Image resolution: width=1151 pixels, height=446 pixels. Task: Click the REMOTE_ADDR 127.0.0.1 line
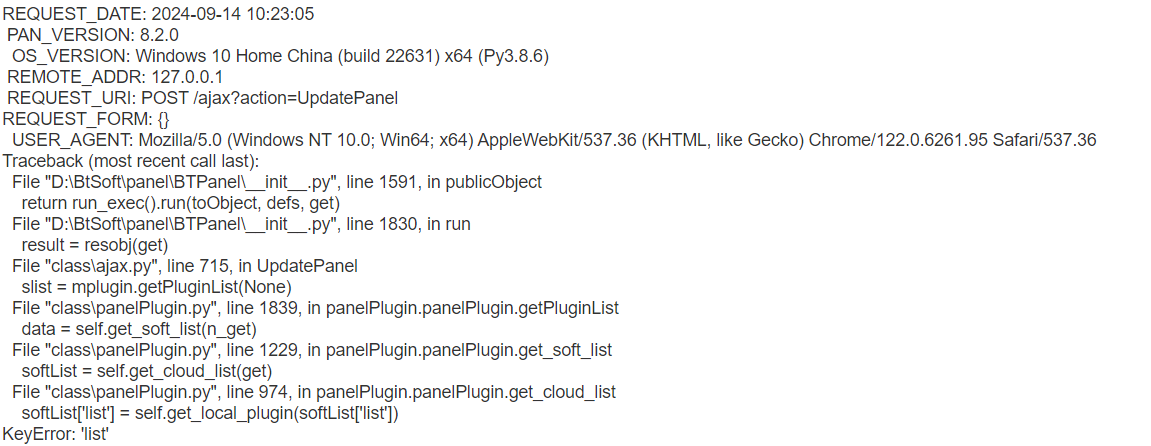pos(115,77)
